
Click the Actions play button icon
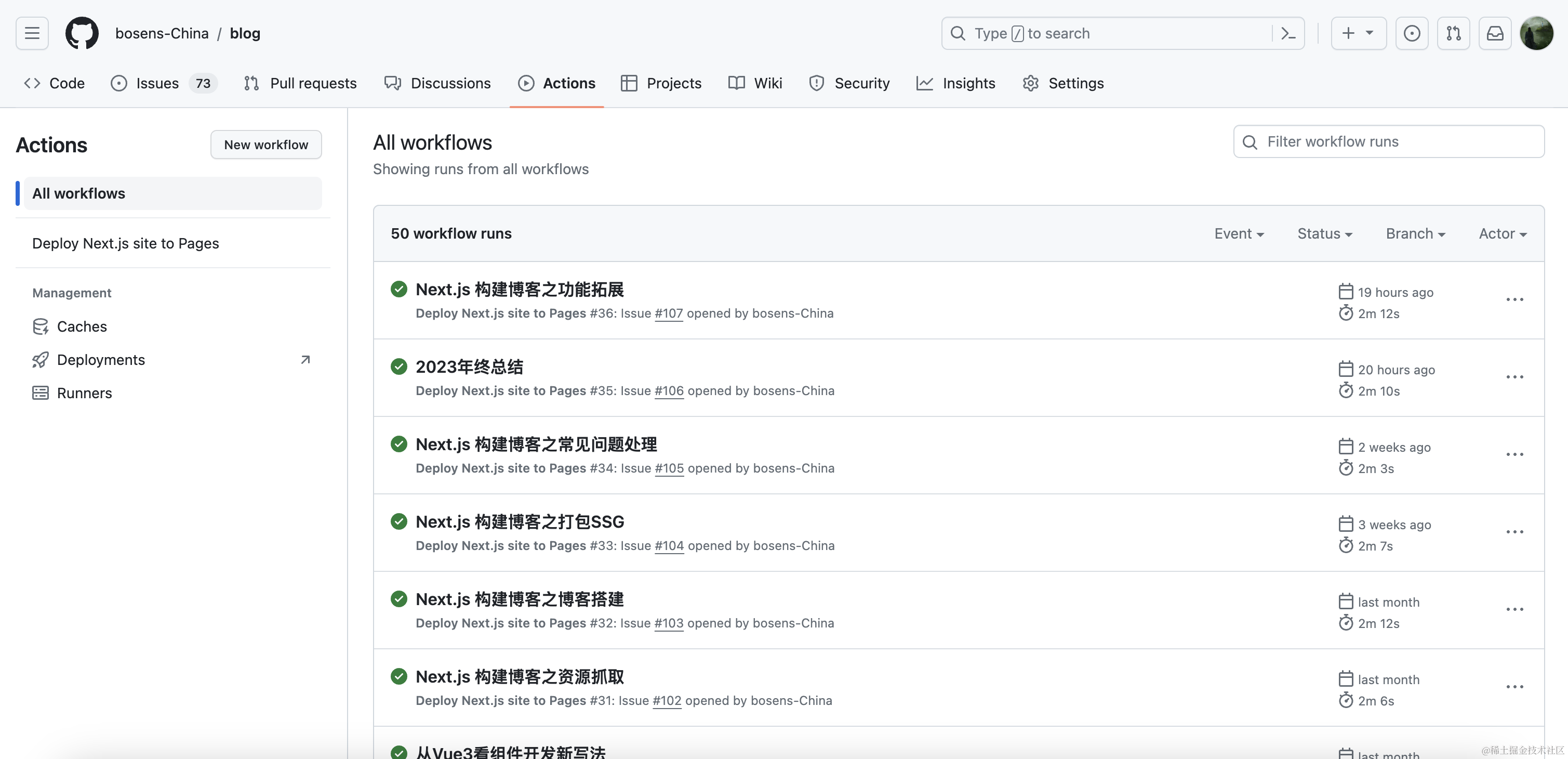[525, 82]
